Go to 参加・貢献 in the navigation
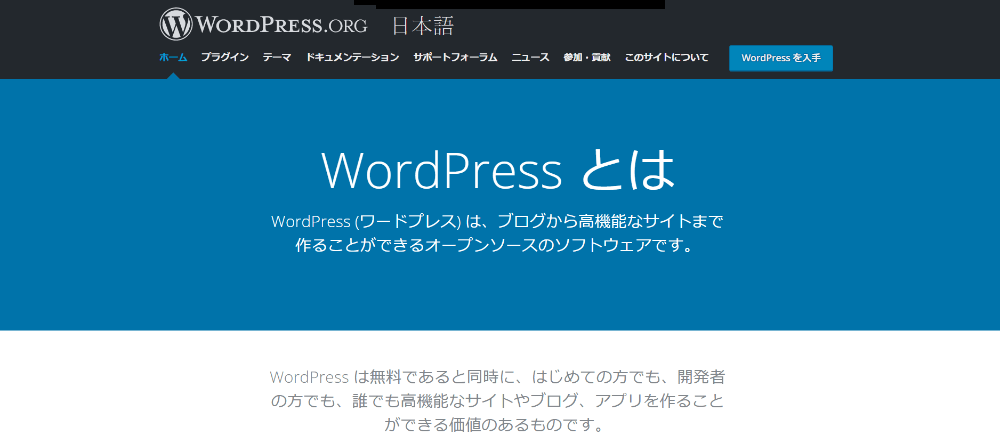 point(587,57)
